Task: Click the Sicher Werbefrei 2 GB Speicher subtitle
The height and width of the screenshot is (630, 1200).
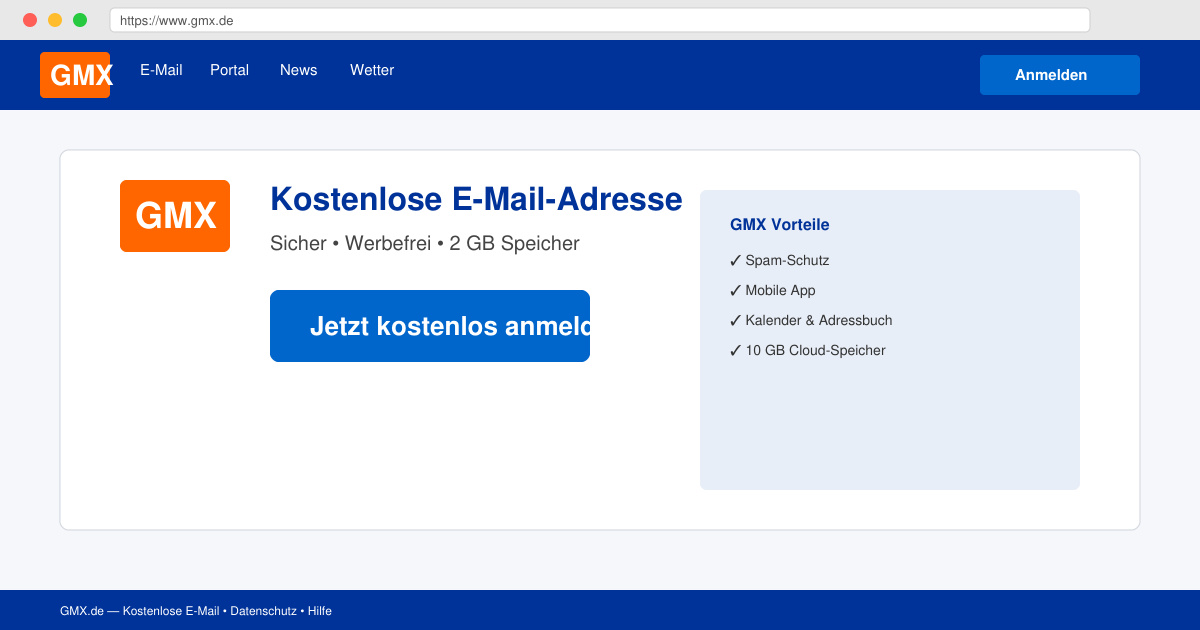Action: (425, 243)
